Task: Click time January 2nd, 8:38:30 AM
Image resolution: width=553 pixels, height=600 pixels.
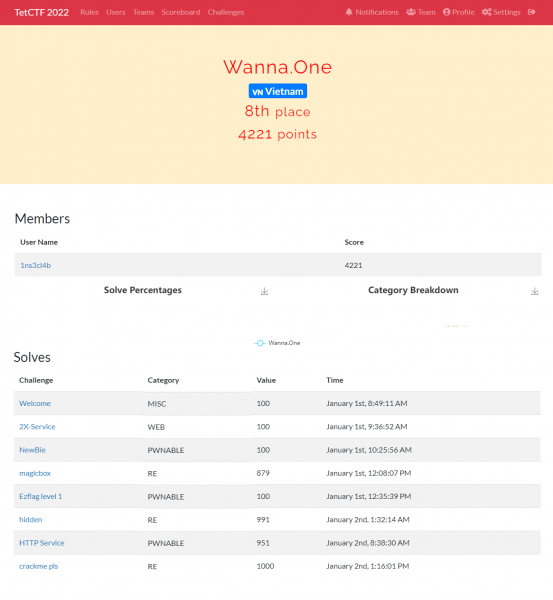Action: pos(368,543)
